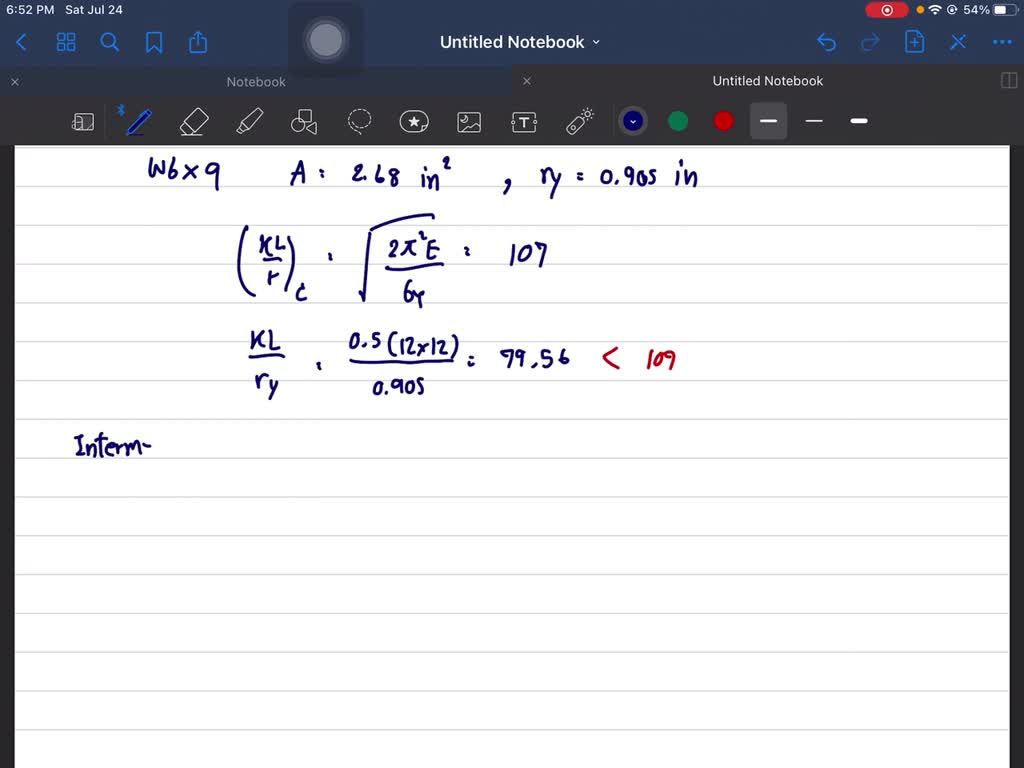1024x768 pixels.
Task: Open the Elements sticker tool
Action: point(414,121)
